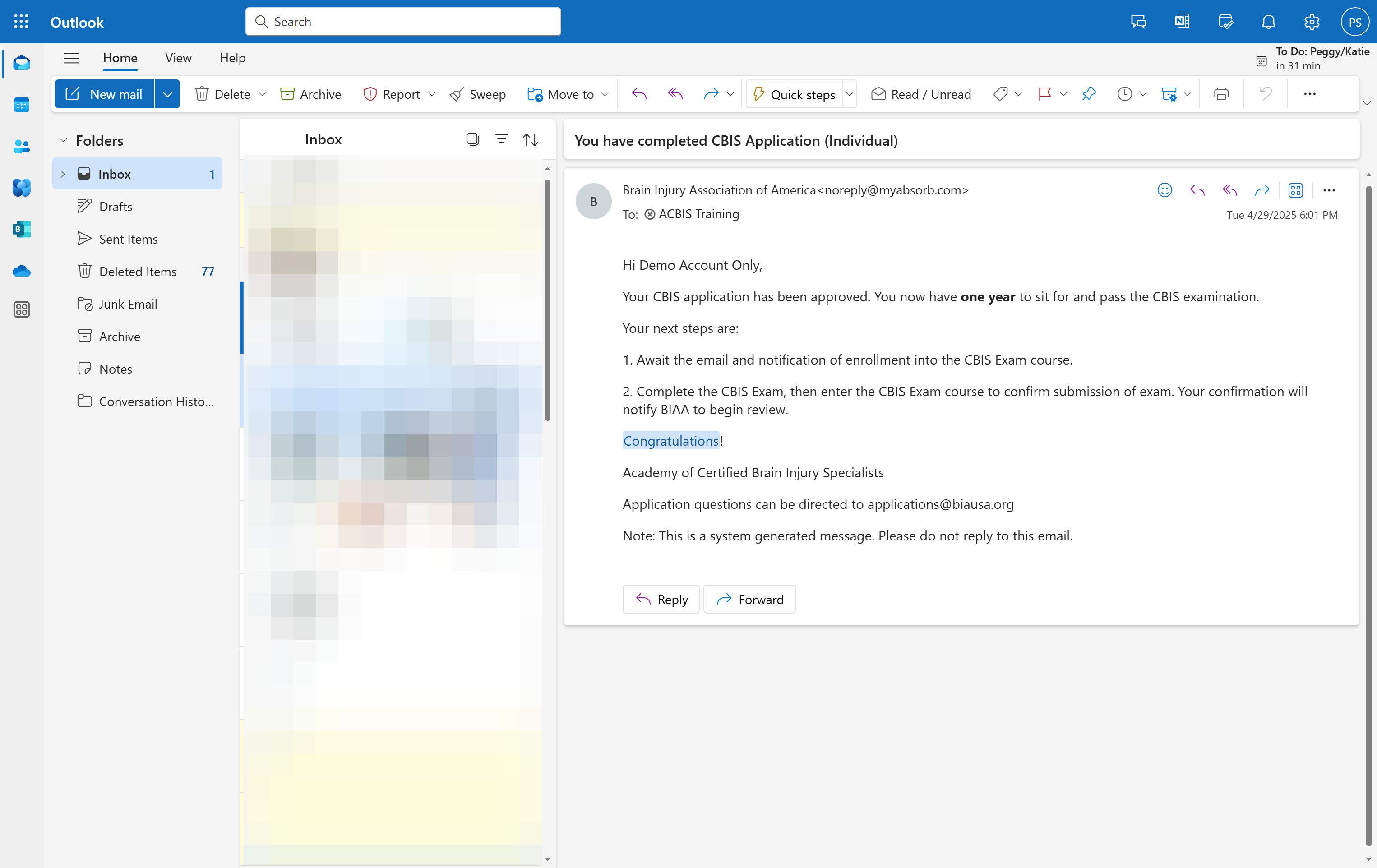React to message with smiley icon
This screenshot has width=1377, height=868.
(x=1164, y=190)
